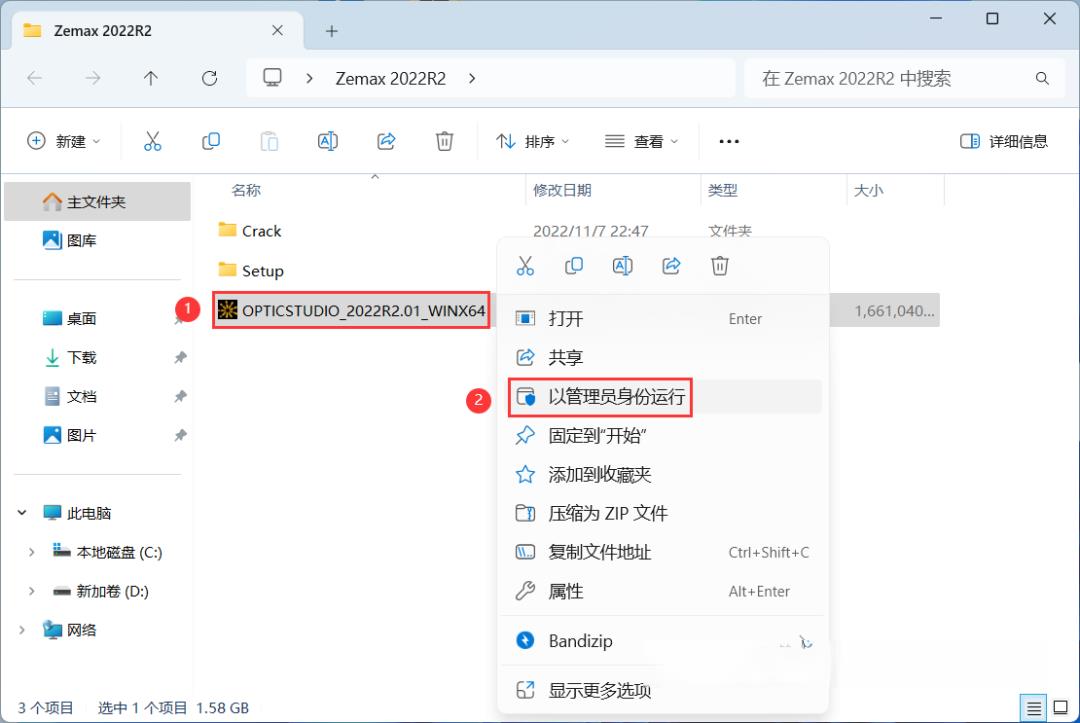Click the search magnifier icon
Screen dimensions: 1080x723
(x=1042, y=78)
